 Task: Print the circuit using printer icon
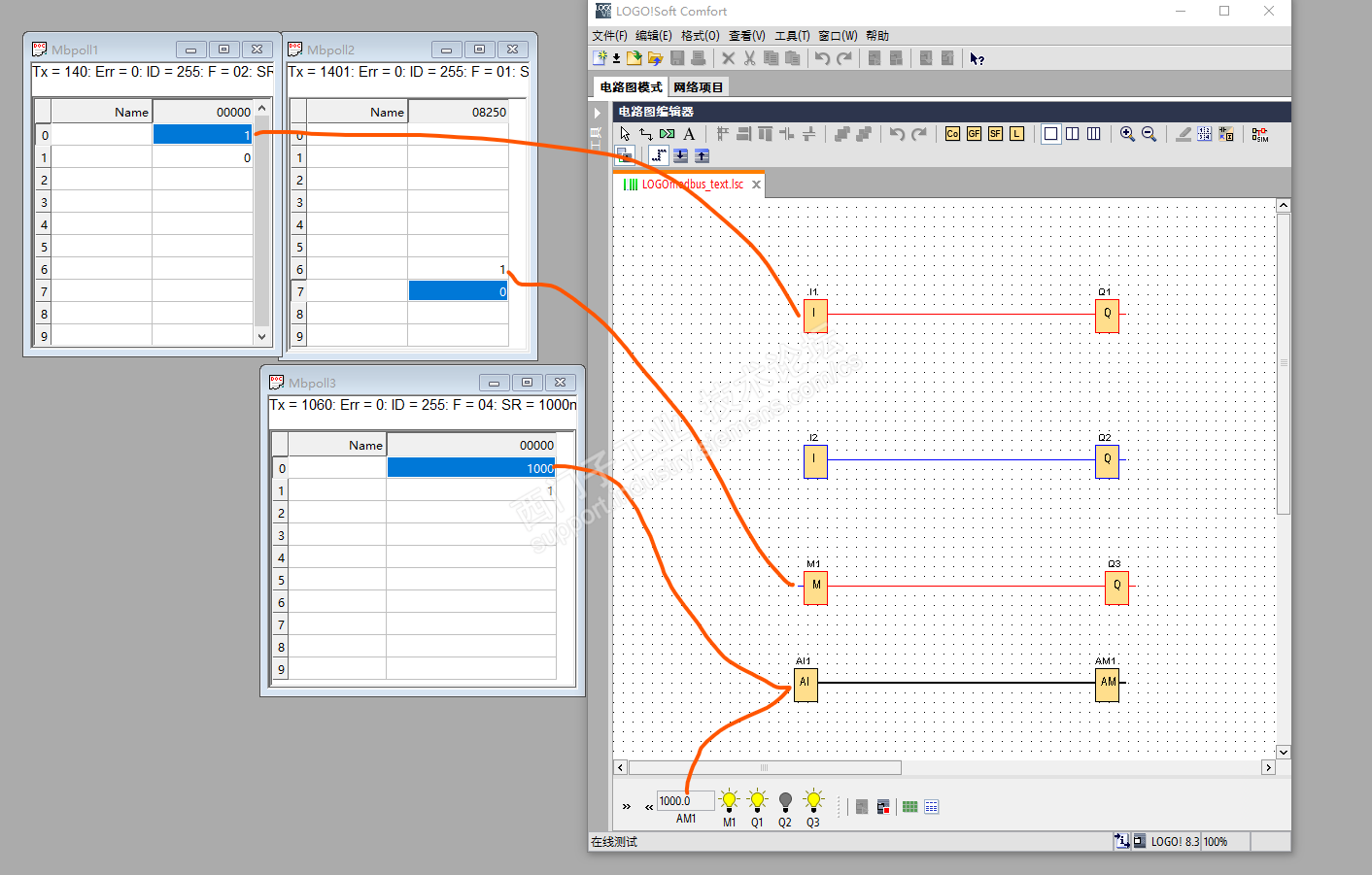tap(698, 58)
